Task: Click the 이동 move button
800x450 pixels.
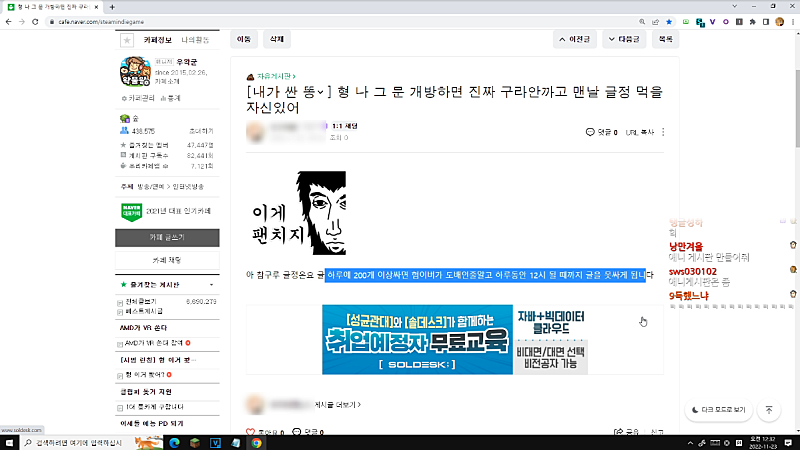Action: (244, 39)
